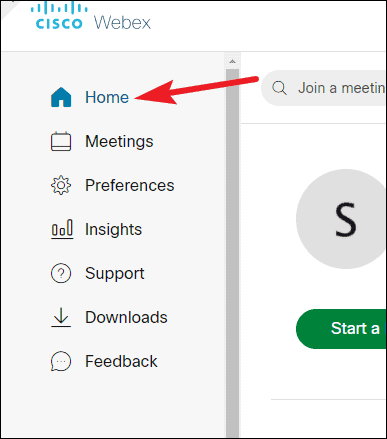Go to the Meetings page
Image resolution: width=387 pixels, height=439 pixels.
(x=119, y=141)
